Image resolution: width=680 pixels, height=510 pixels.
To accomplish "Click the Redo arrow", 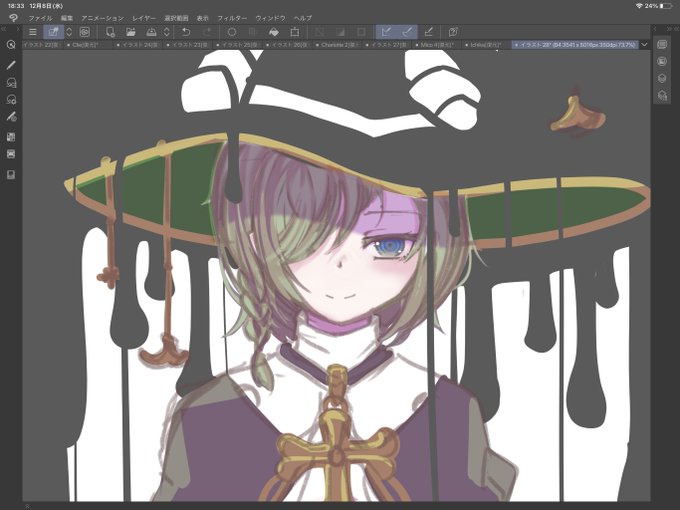I will 207,32.
